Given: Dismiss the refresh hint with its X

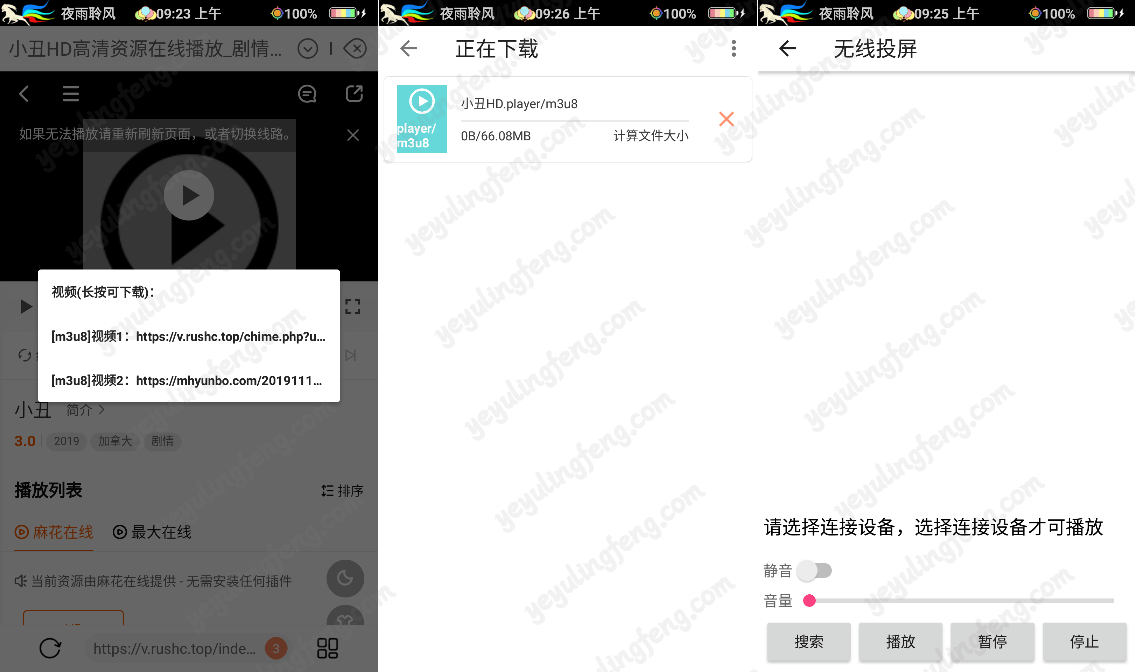Looking at the screenshot, I should pos(353,135).
